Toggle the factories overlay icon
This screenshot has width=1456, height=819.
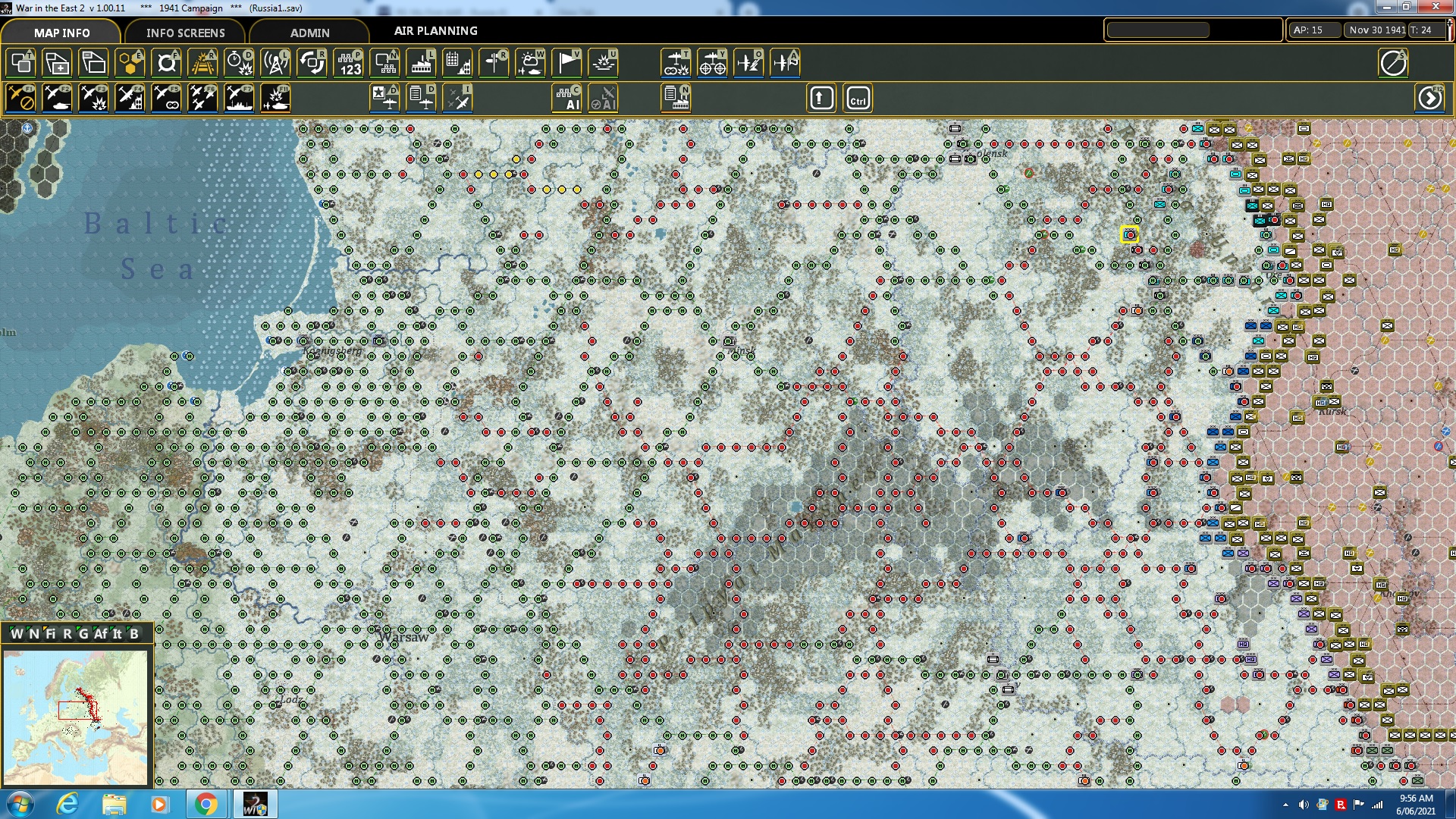(421, 63)
